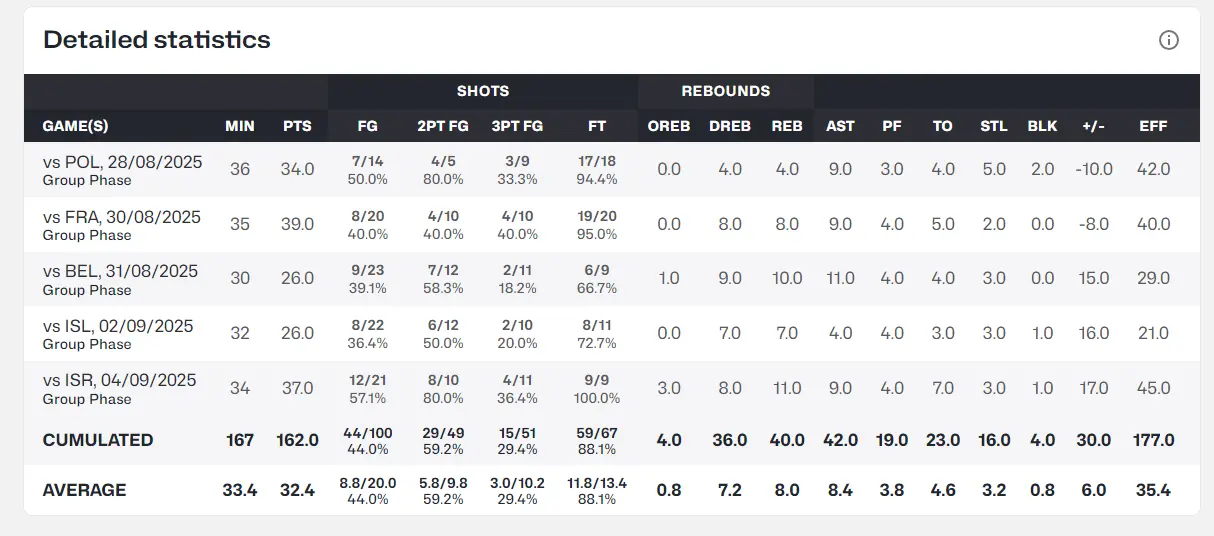Open the vs ISL, 02/09/2025 game
This screenshot has height=536, width=1214.
pyautogui.click(x=118, y=326)
